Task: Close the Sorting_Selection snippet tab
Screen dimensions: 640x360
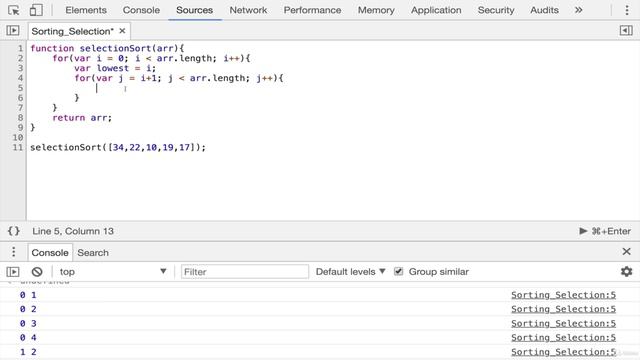Action: (122, 31)
